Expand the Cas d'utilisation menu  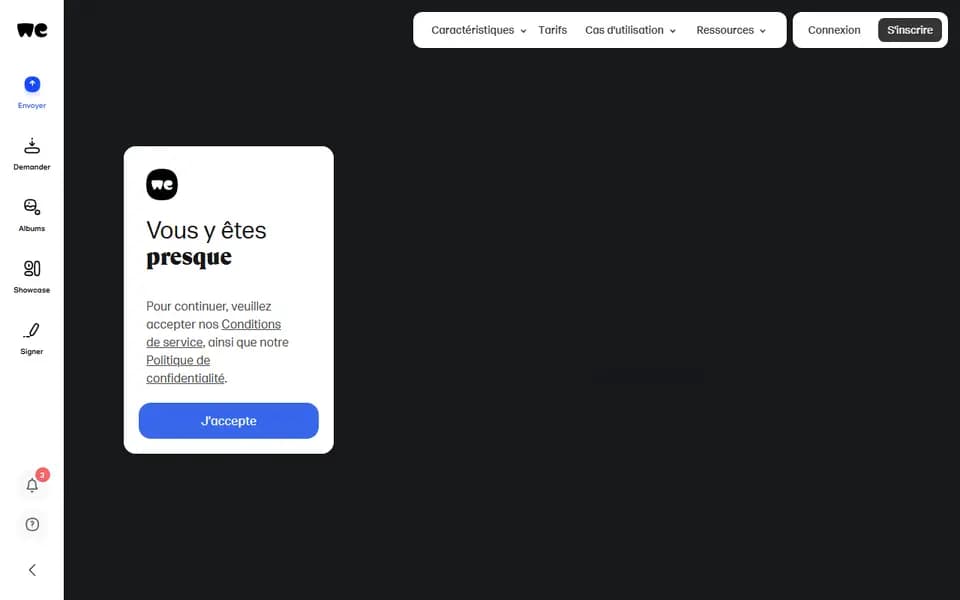point(630,30)
